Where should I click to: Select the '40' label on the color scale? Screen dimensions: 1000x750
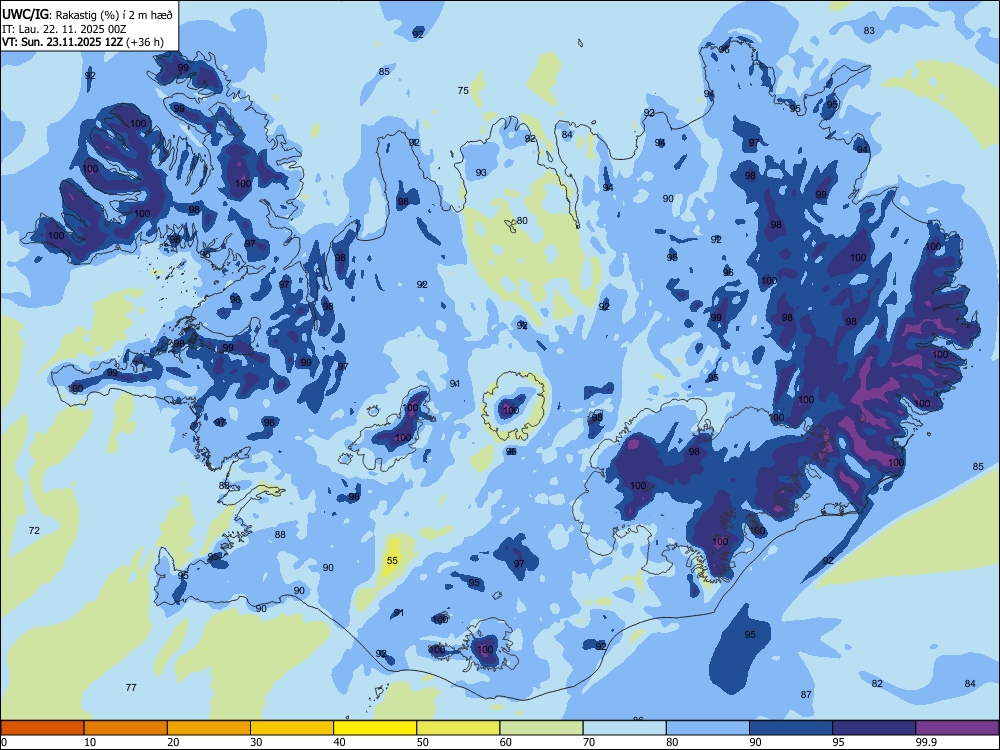tap(339, 742)
